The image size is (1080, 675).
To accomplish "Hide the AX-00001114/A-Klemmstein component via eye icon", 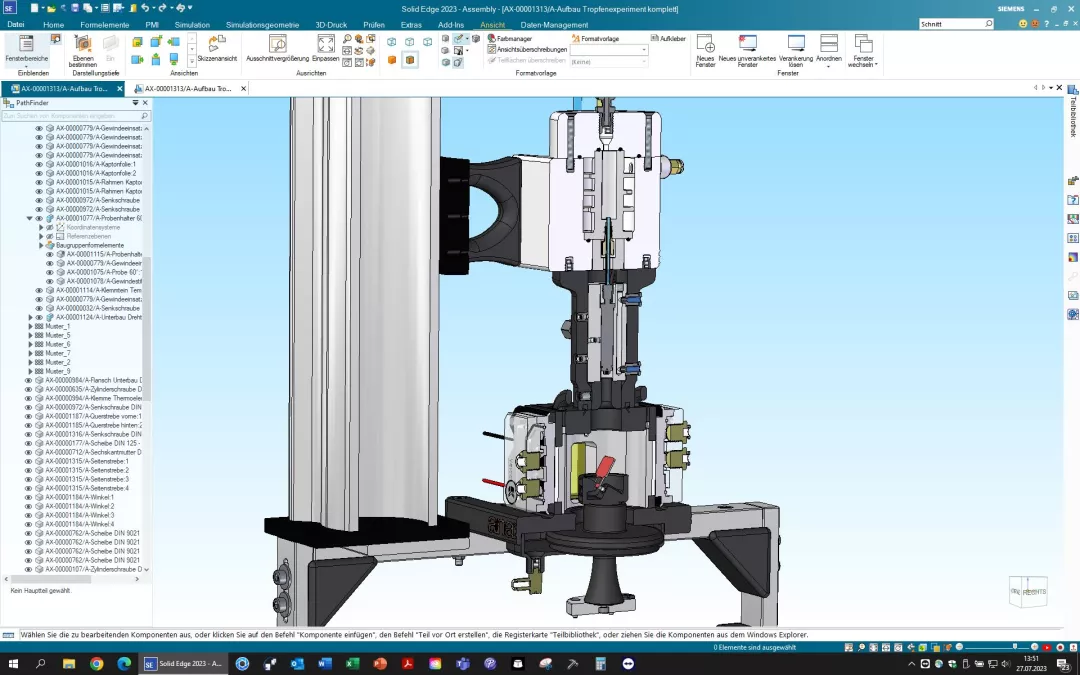I will click(x=39, y=290).
